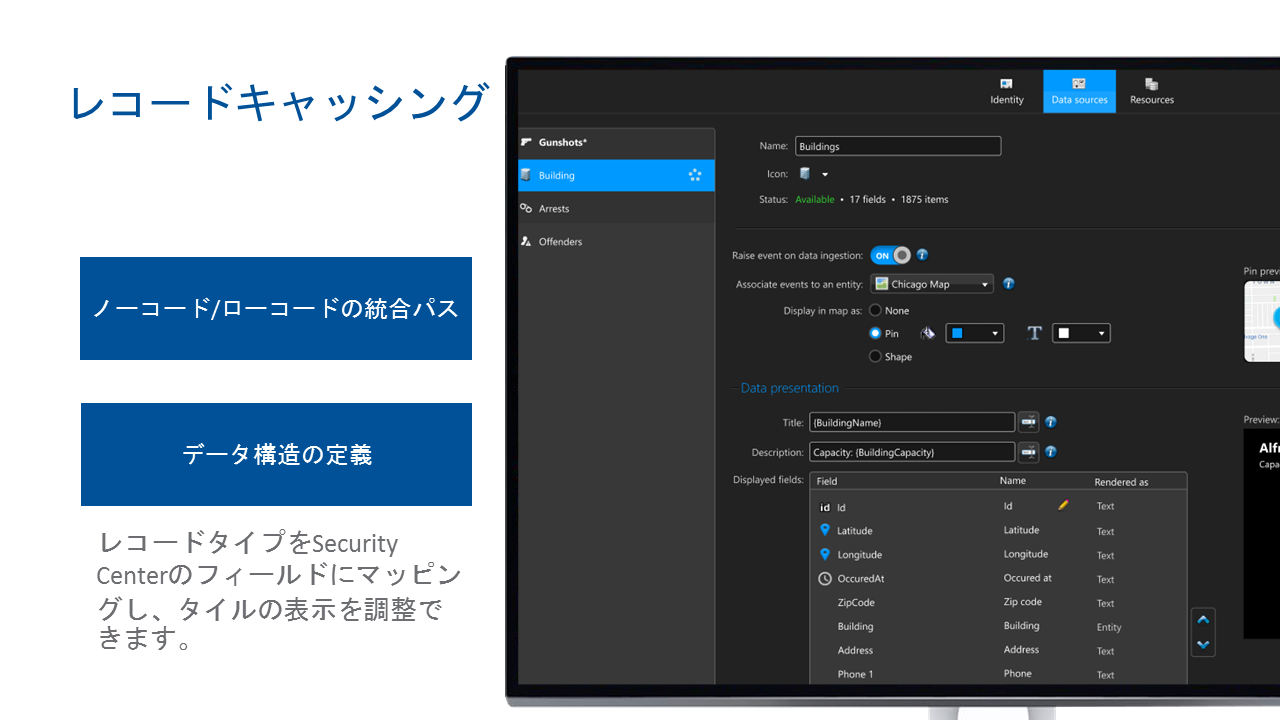Click the 'Occured at' name cell

[x=1028, y=578]
